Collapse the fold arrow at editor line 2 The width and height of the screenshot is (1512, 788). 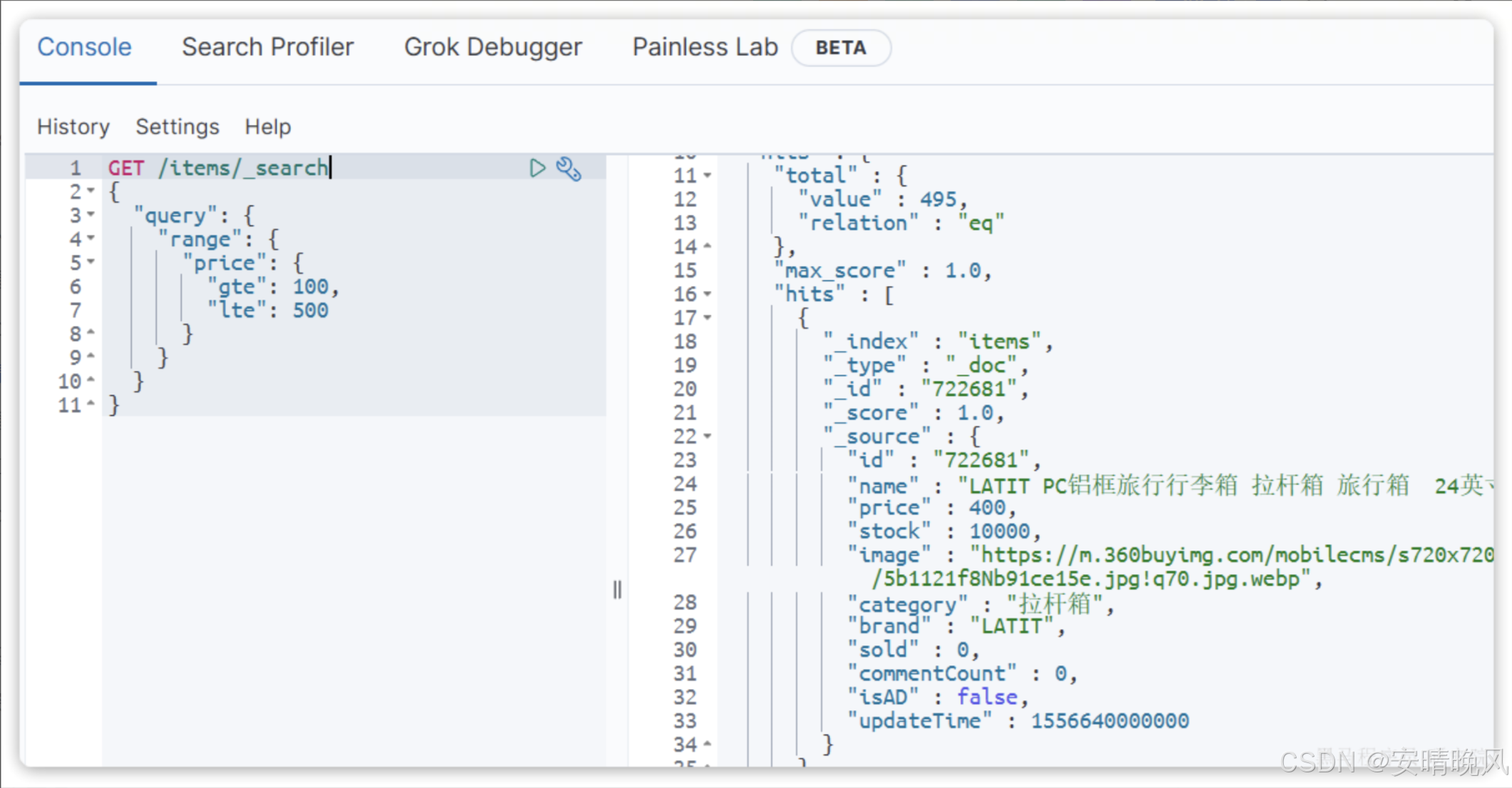click(x=91, y=191)
